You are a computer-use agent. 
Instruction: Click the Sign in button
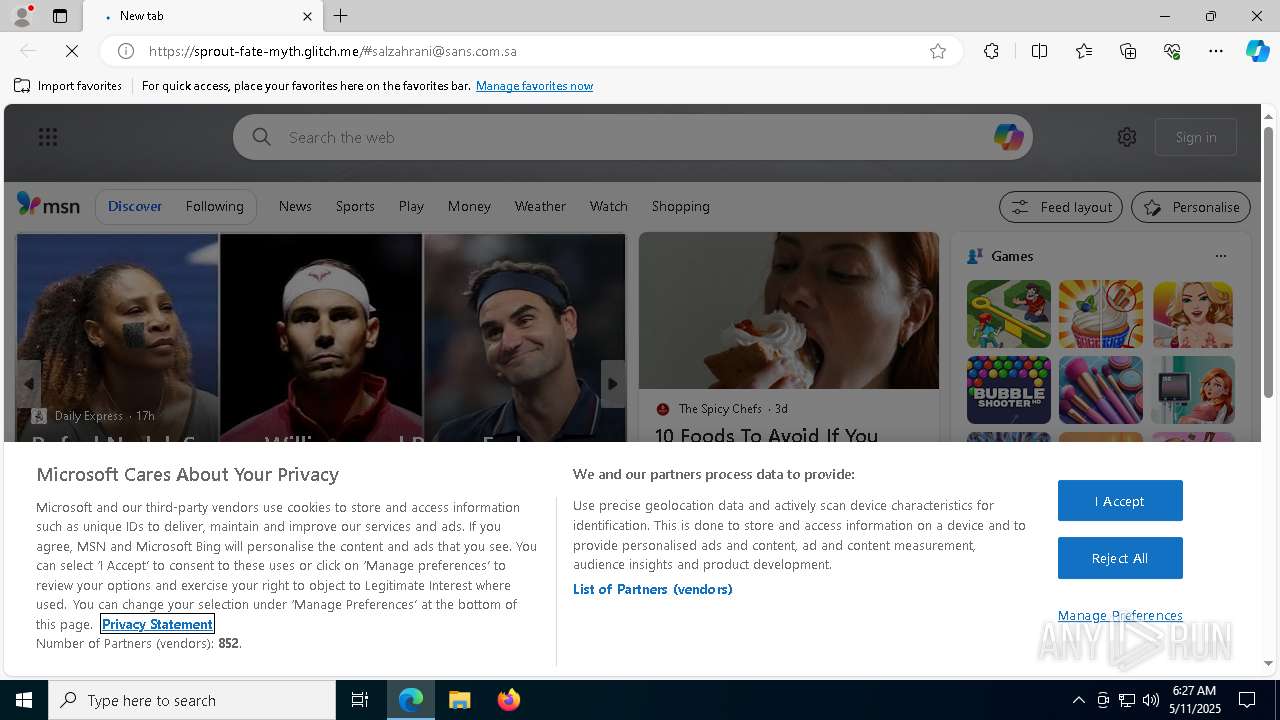point(1196,137)
